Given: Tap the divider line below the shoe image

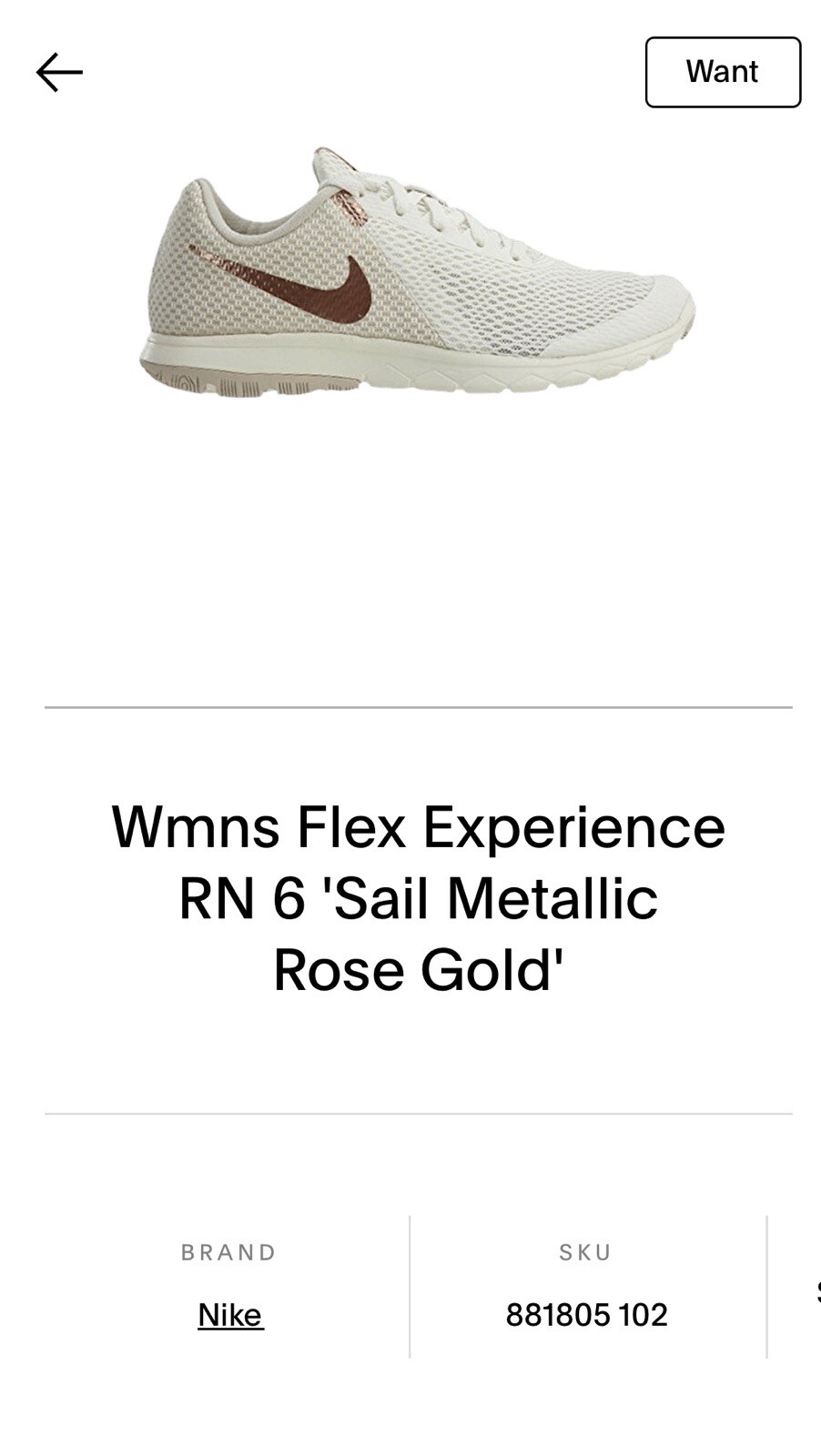Looking at the screenshot, I should click(x=419, y=707).
